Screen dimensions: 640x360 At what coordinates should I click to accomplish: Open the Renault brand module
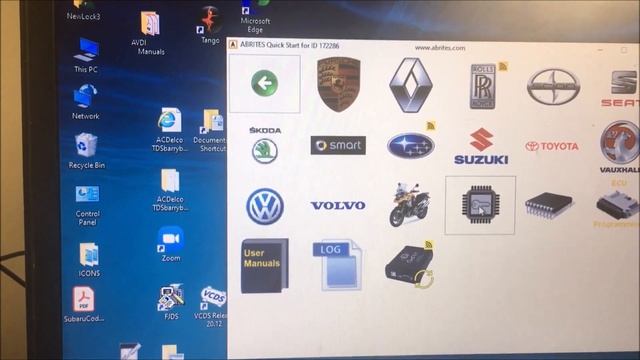click(x=411, y=85)
